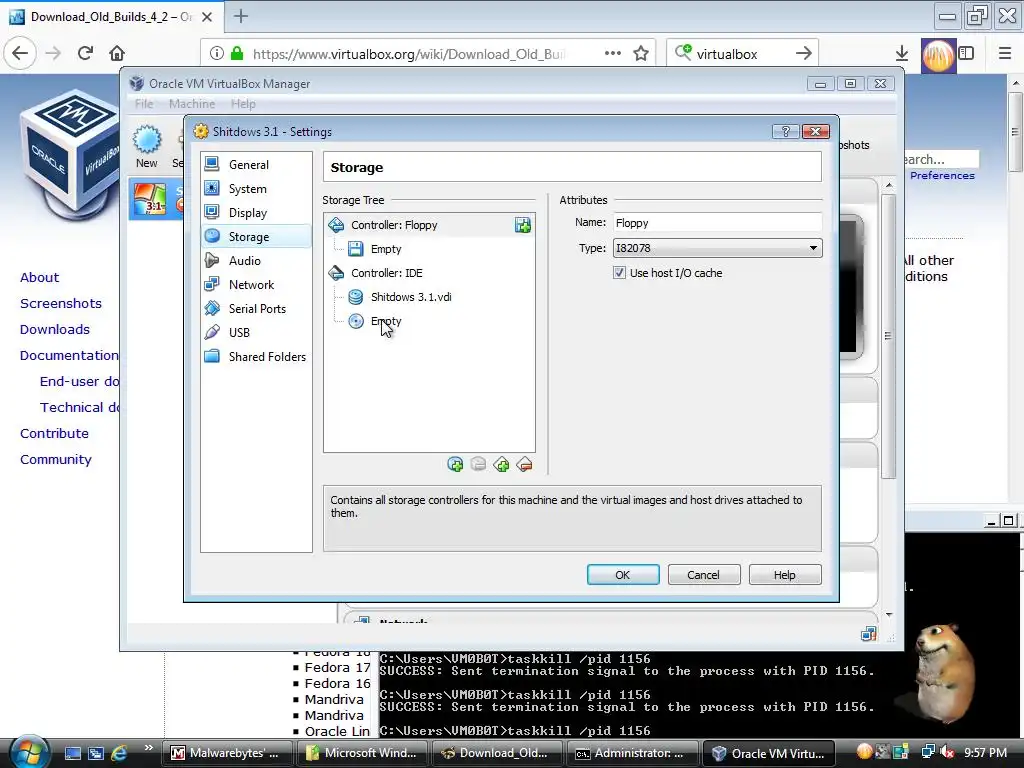Click the controller Name field containing Floppy
This screenshot has height=768, width=1024.
tap(717, 223)
